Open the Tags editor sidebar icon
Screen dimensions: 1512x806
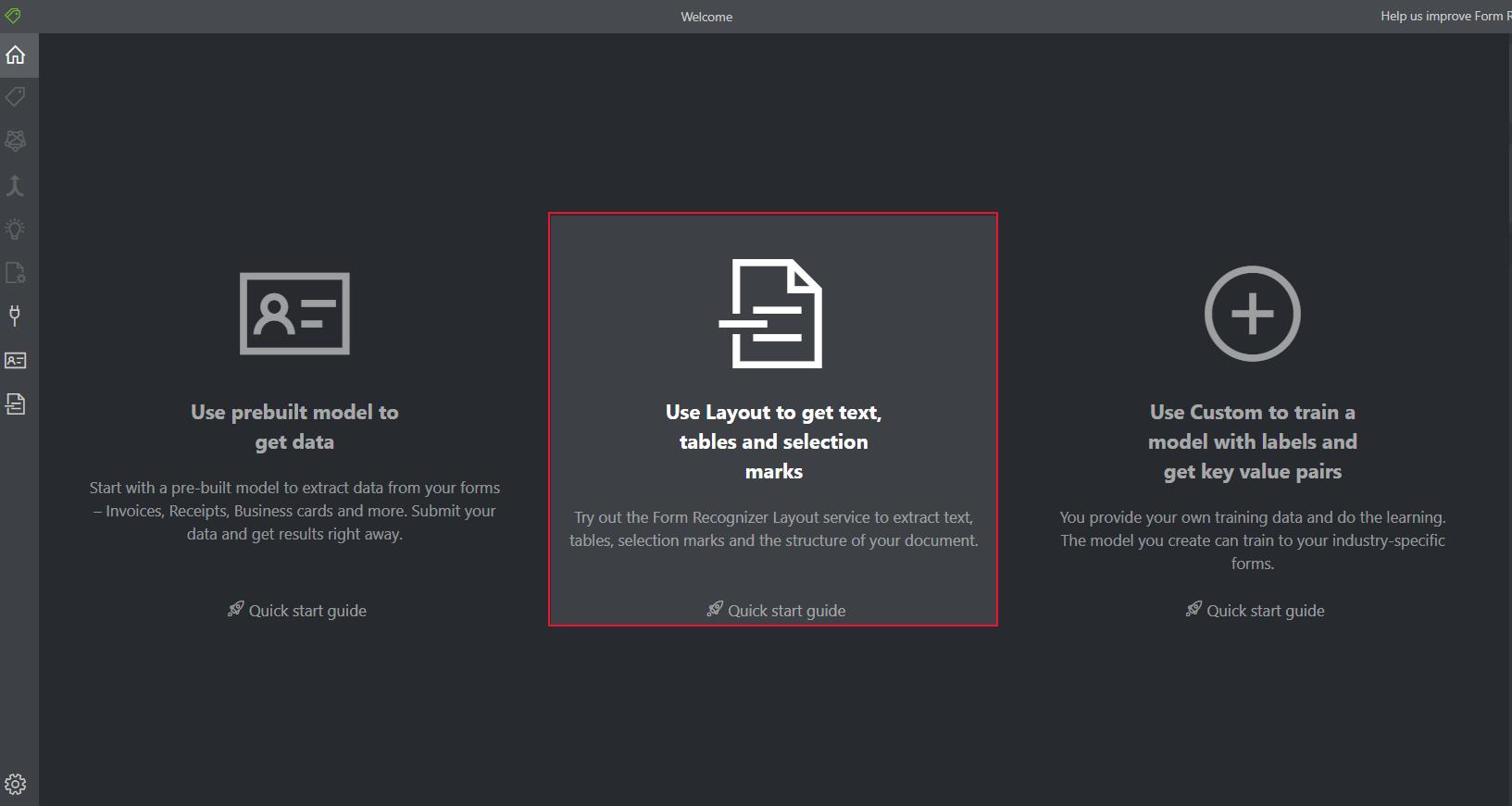[x=16, y=97]
